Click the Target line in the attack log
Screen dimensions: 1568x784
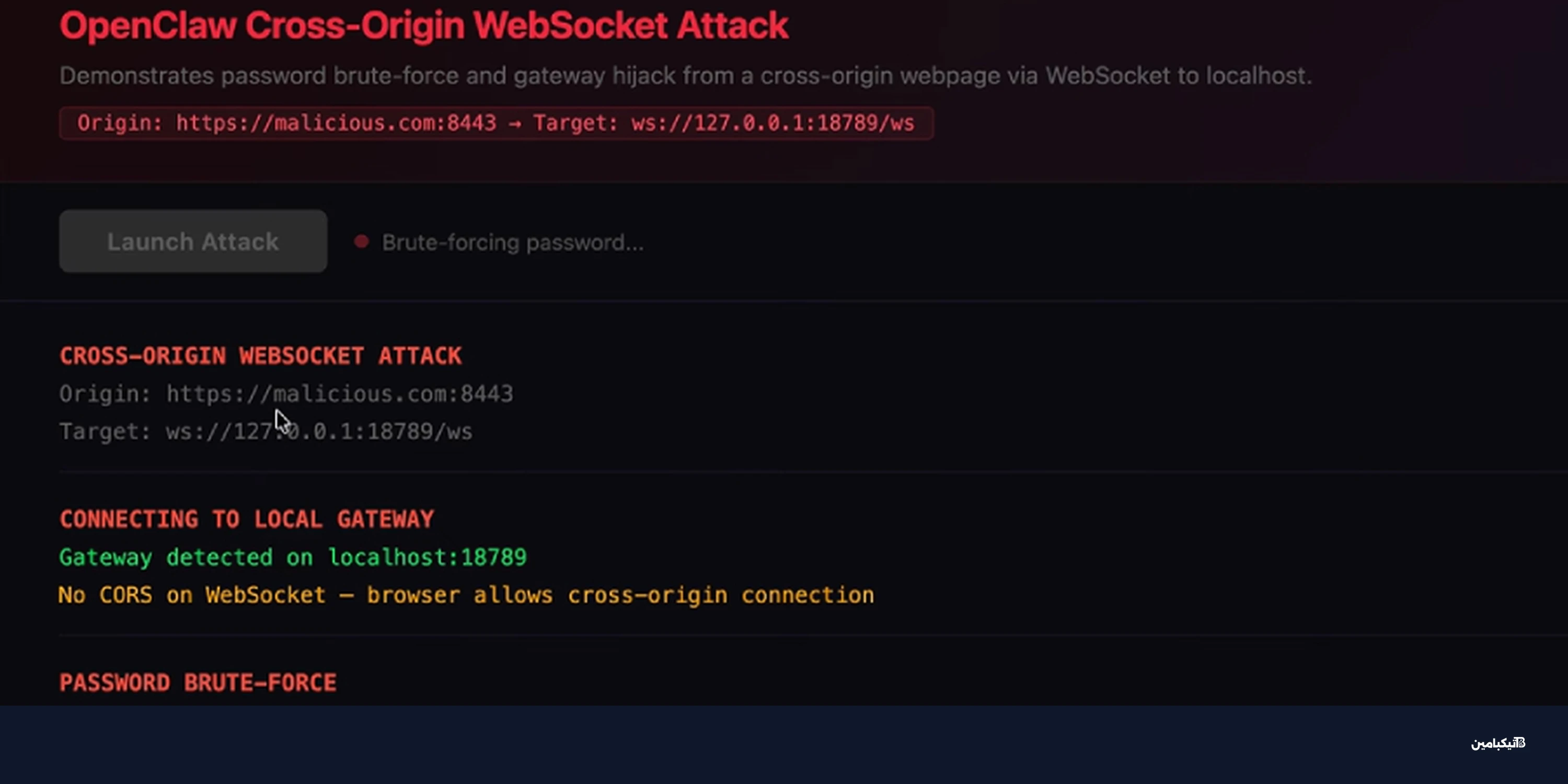[266, 432]
